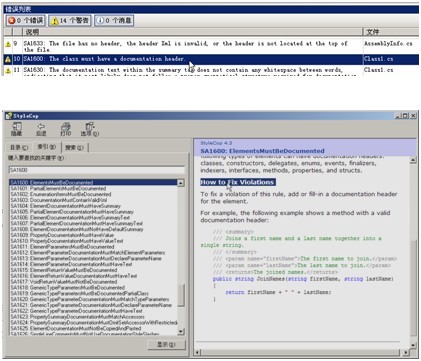Open the Options (选项) toolbar icon

point(90,129)
